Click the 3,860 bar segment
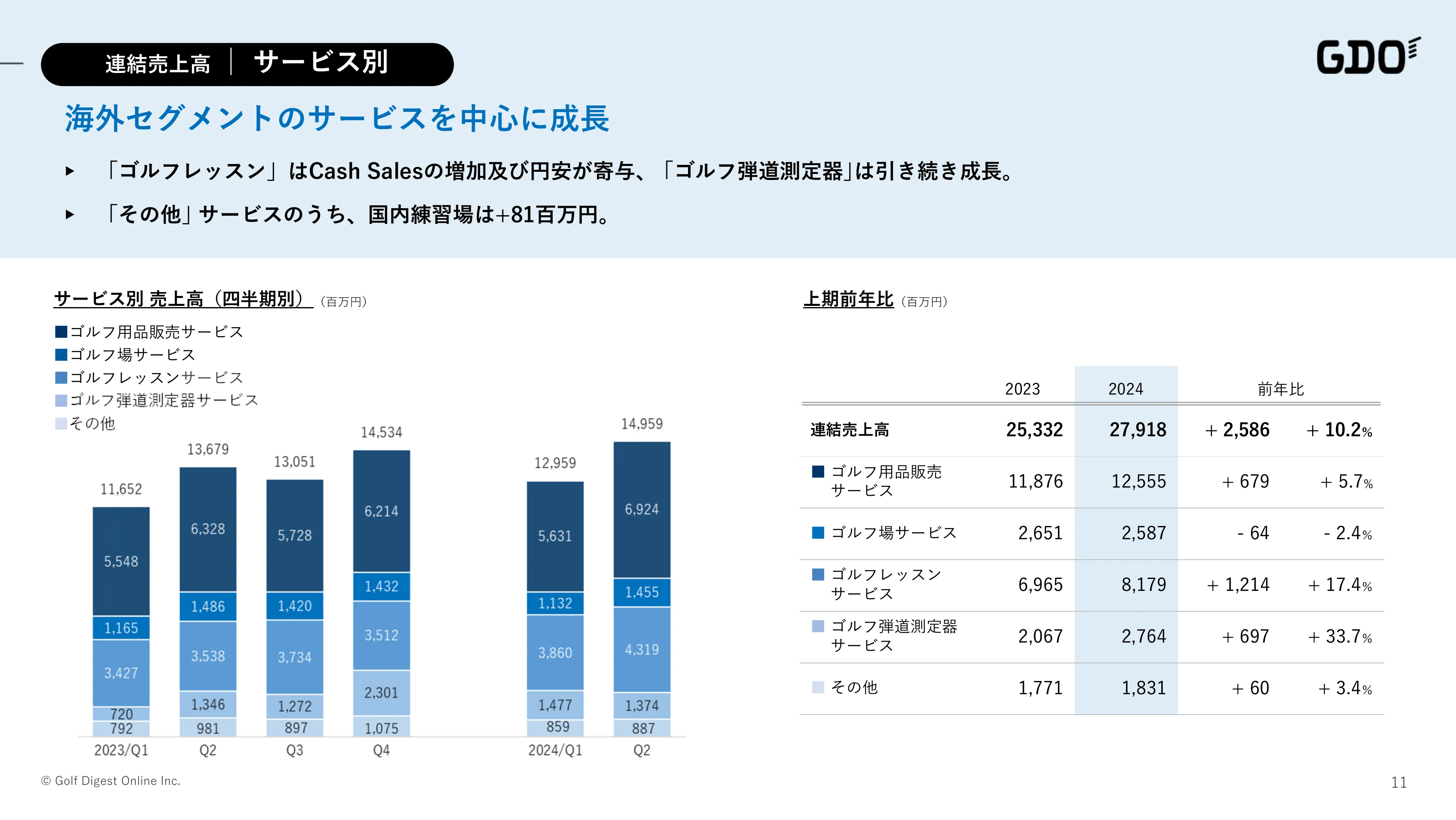Viewport: 1456px width, 820px height. pos(555,653)
